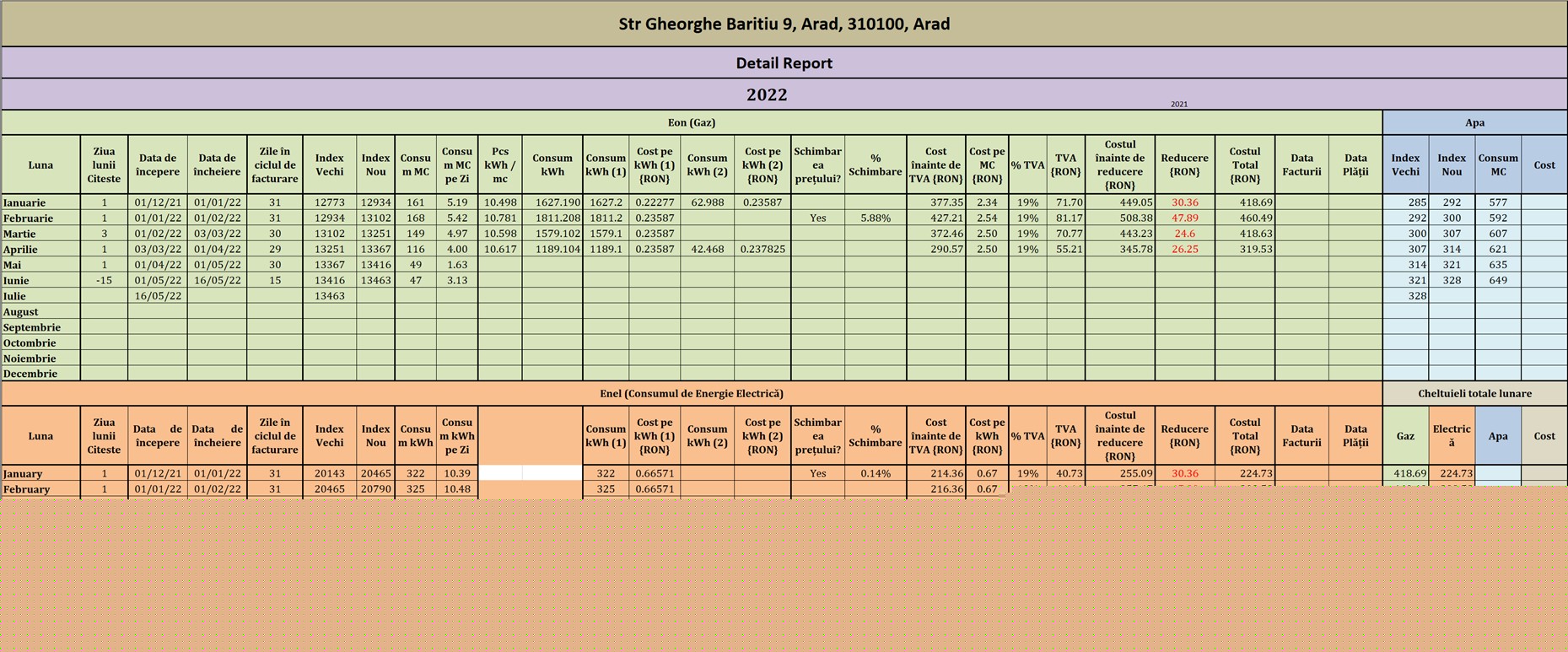This screenshot has height=652, width=1568.
Task: Click the Pcs value '10.498'
Action: (x=500, y=202)
